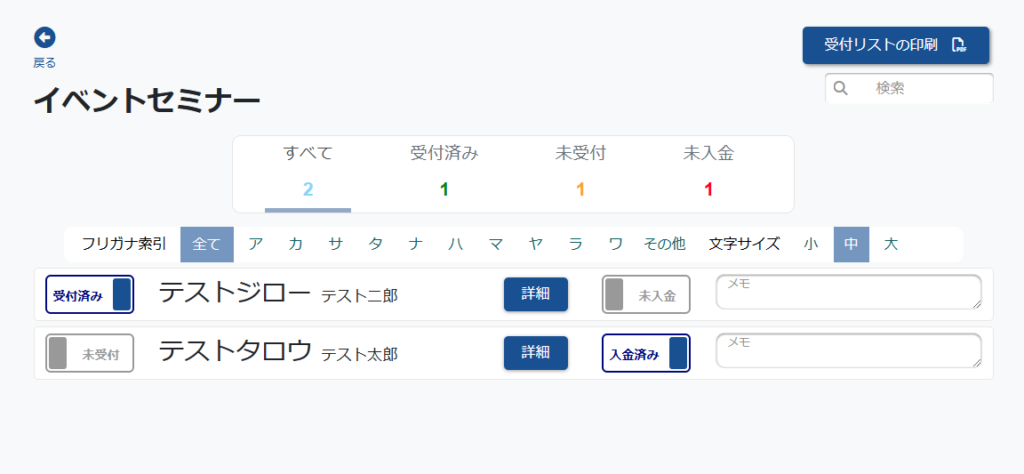Click 受付リストの印刷 button

(896, 45)
